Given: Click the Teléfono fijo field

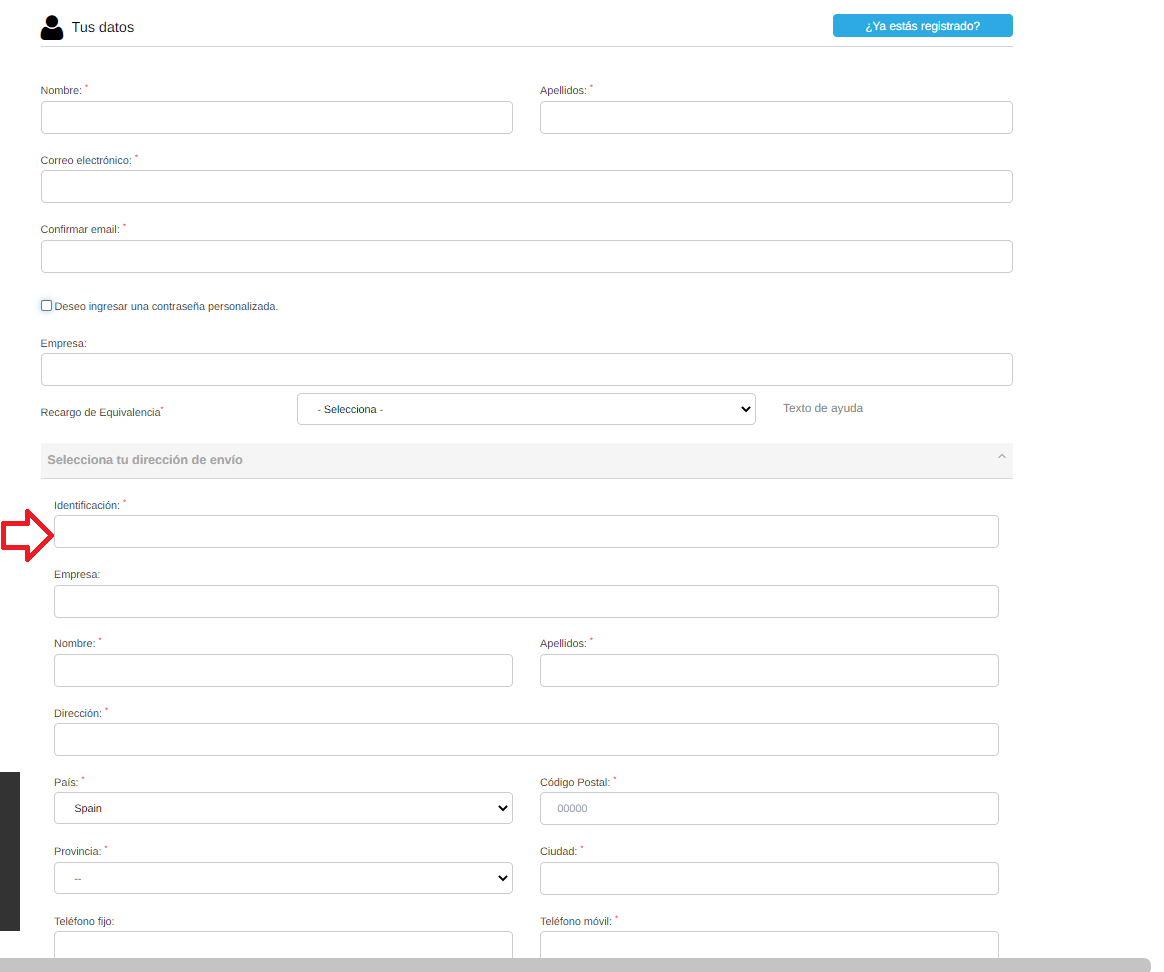Looking at the screenshot, I should [283, 945].
